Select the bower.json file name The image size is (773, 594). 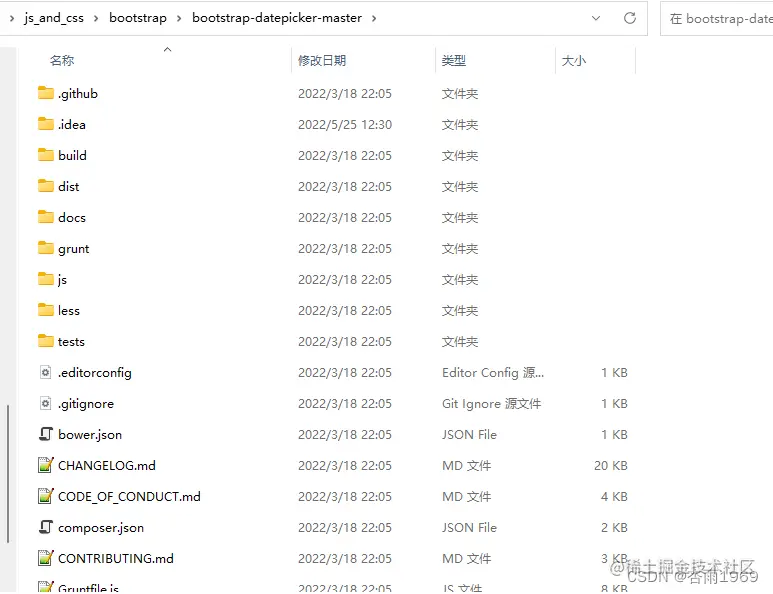coord(90,435)
